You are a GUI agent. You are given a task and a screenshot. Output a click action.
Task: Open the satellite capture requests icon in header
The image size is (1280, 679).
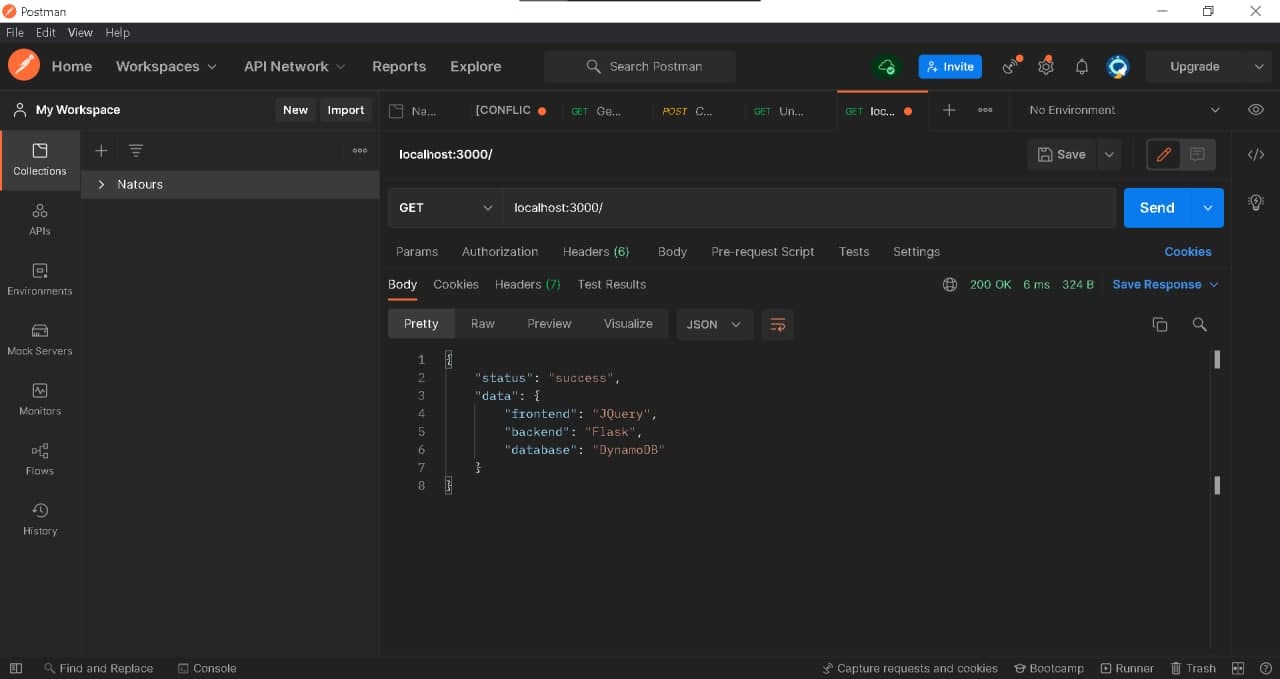pos(1012,66)
